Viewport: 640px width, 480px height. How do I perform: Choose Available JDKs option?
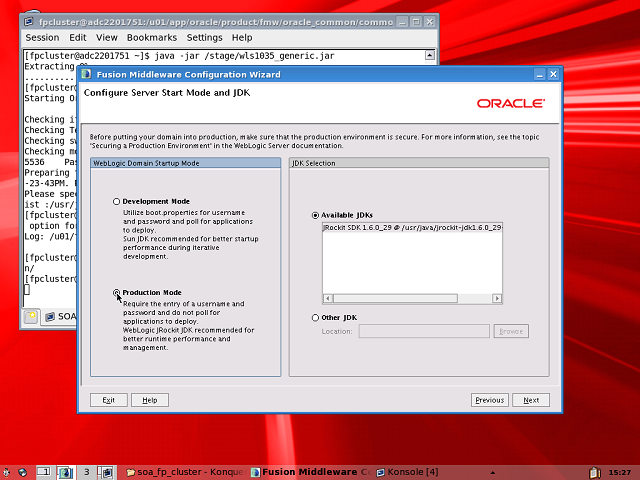[315, 215]
